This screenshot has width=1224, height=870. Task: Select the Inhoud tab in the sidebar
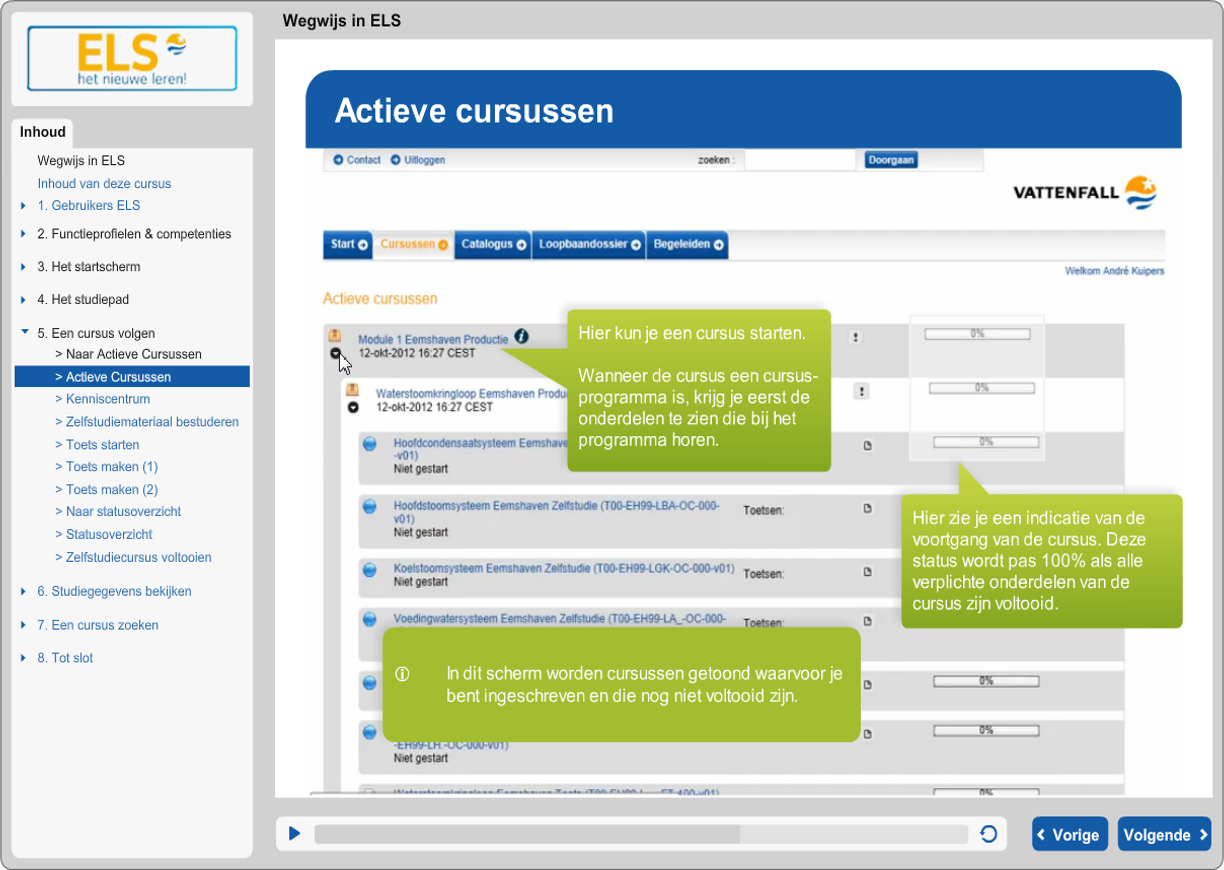point(43,131)
